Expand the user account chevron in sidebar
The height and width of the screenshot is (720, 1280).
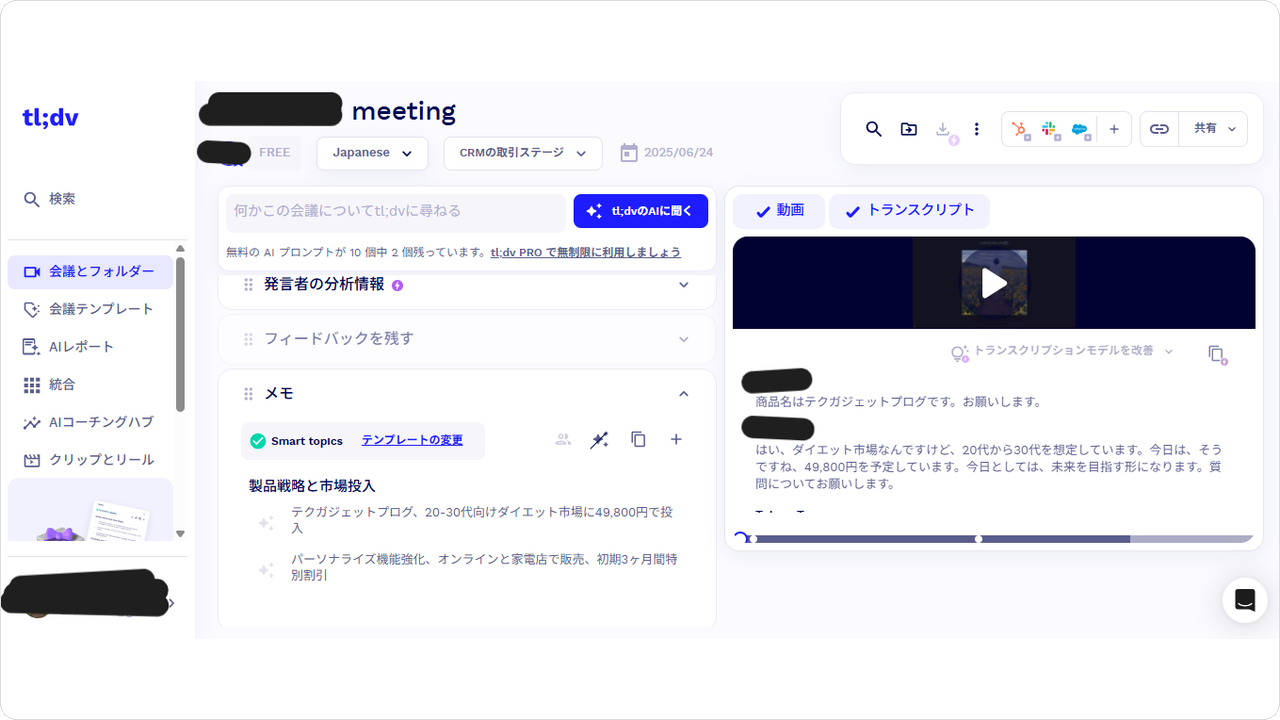171,603
